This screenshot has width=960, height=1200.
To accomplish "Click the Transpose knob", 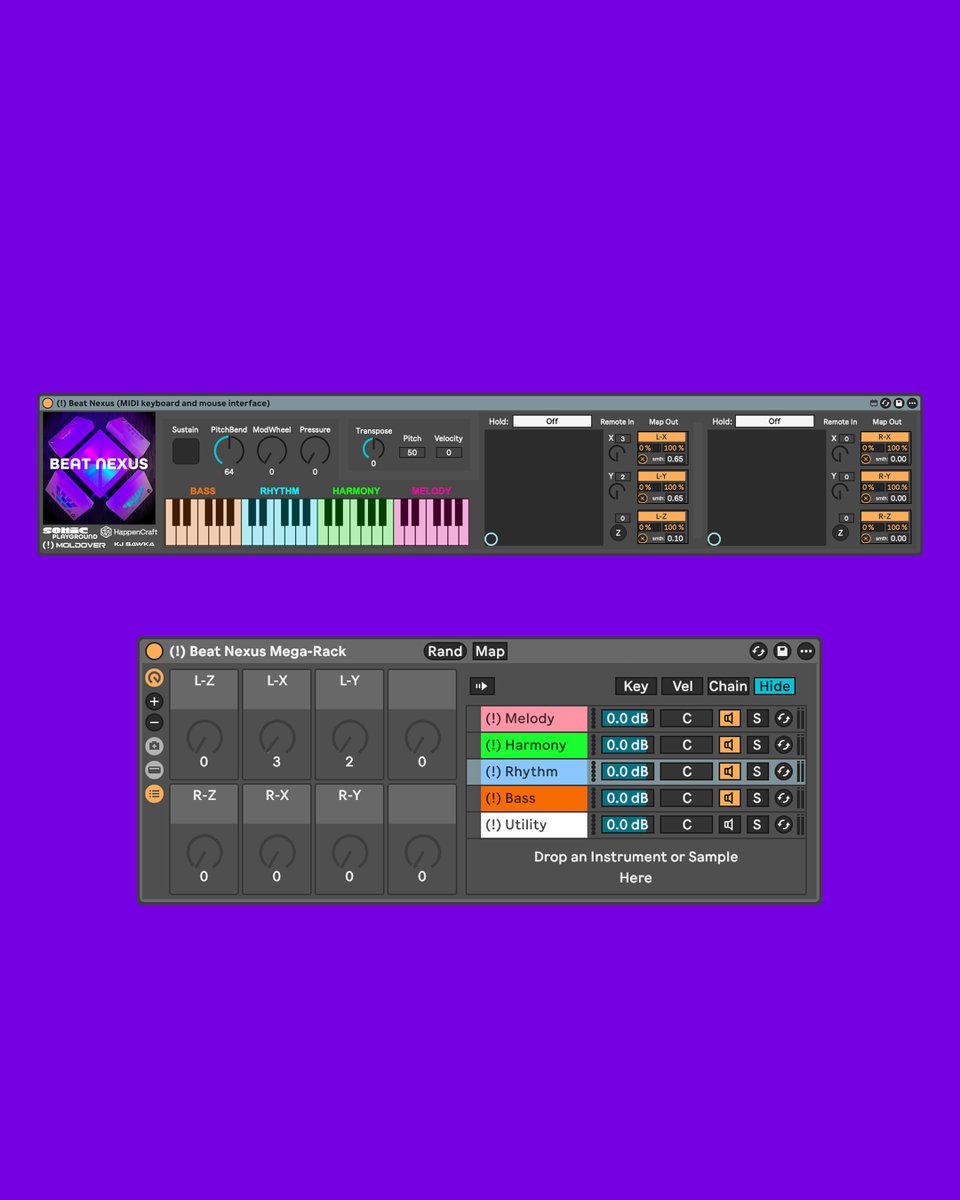I will (373, 448).
